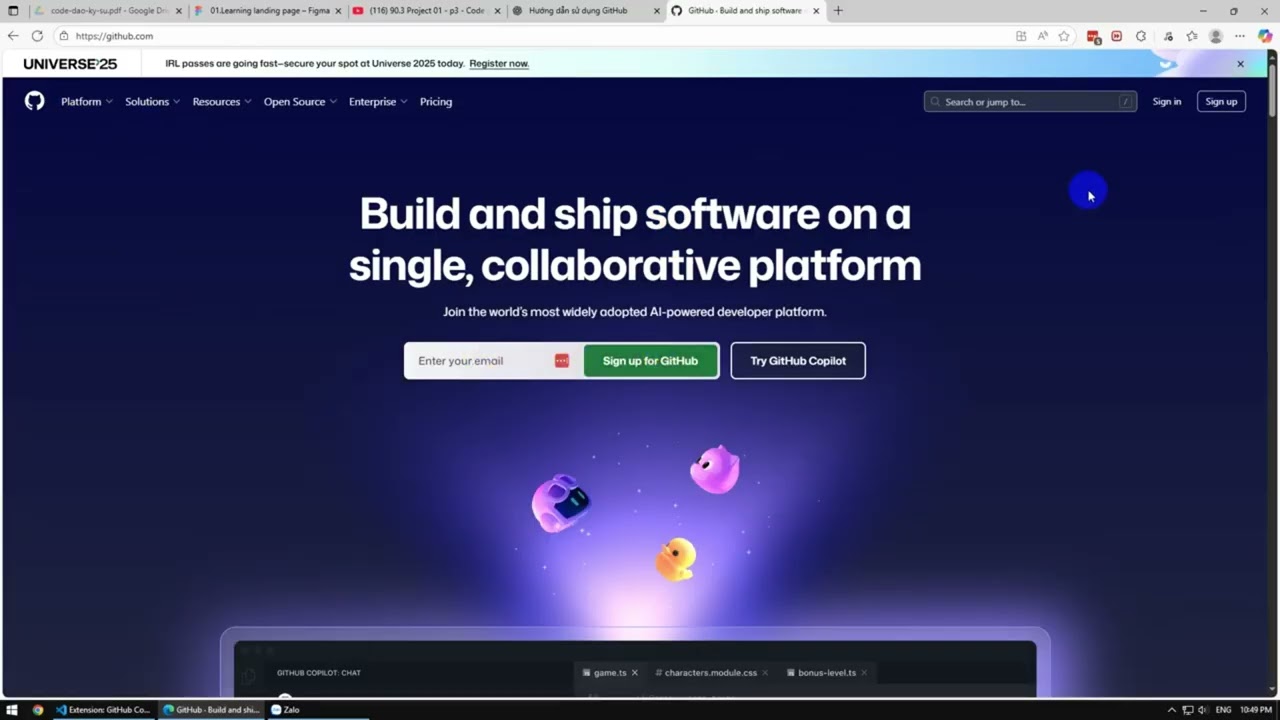Viewport: 1280px width, 720px height.
Task: Expand the Open Source dropdown menu
Action: point(300,102)
